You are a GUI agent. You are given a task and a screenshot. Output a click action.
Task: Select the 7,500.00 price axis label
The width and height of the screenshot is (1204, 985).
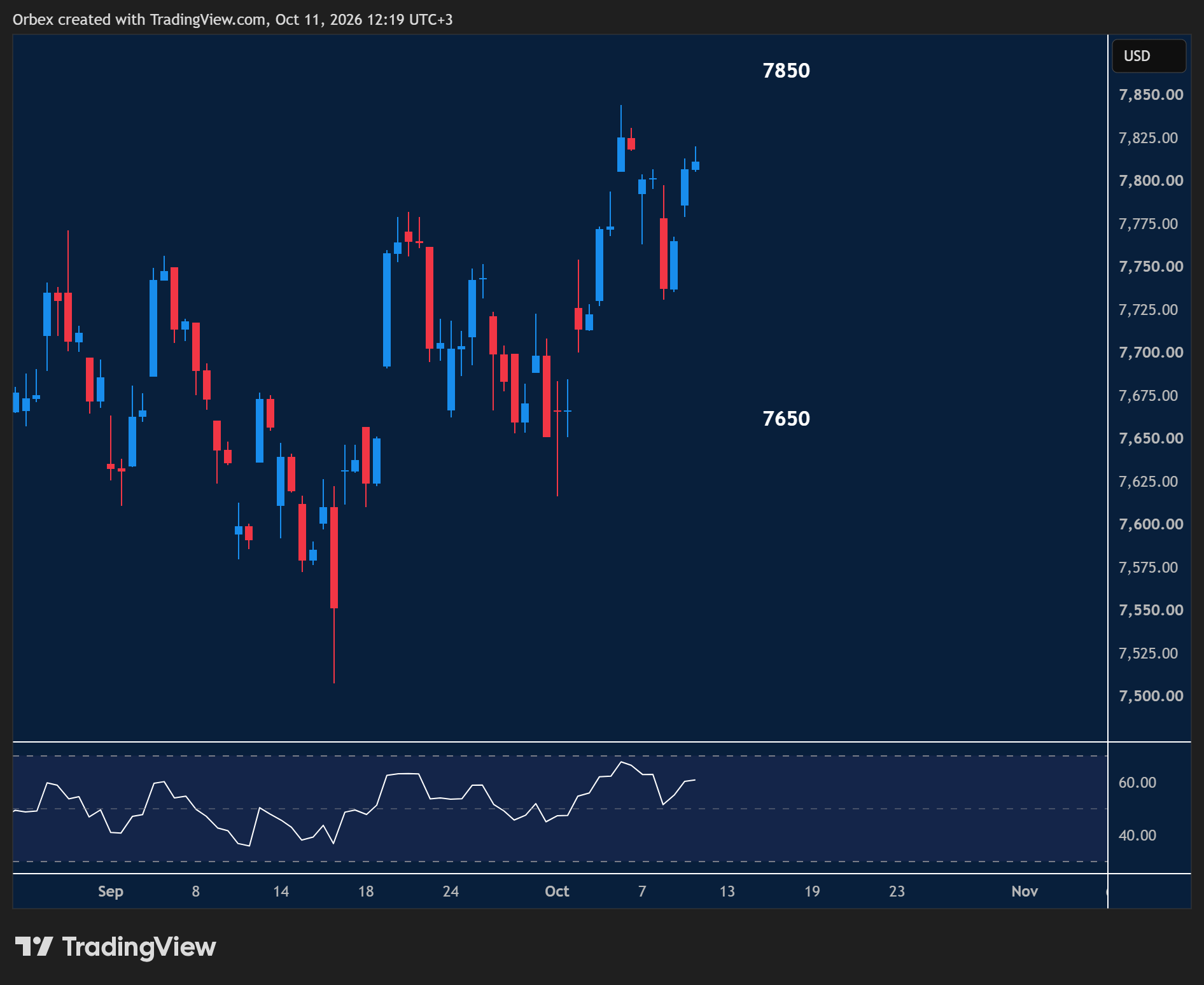click(x=1151, y=696)
